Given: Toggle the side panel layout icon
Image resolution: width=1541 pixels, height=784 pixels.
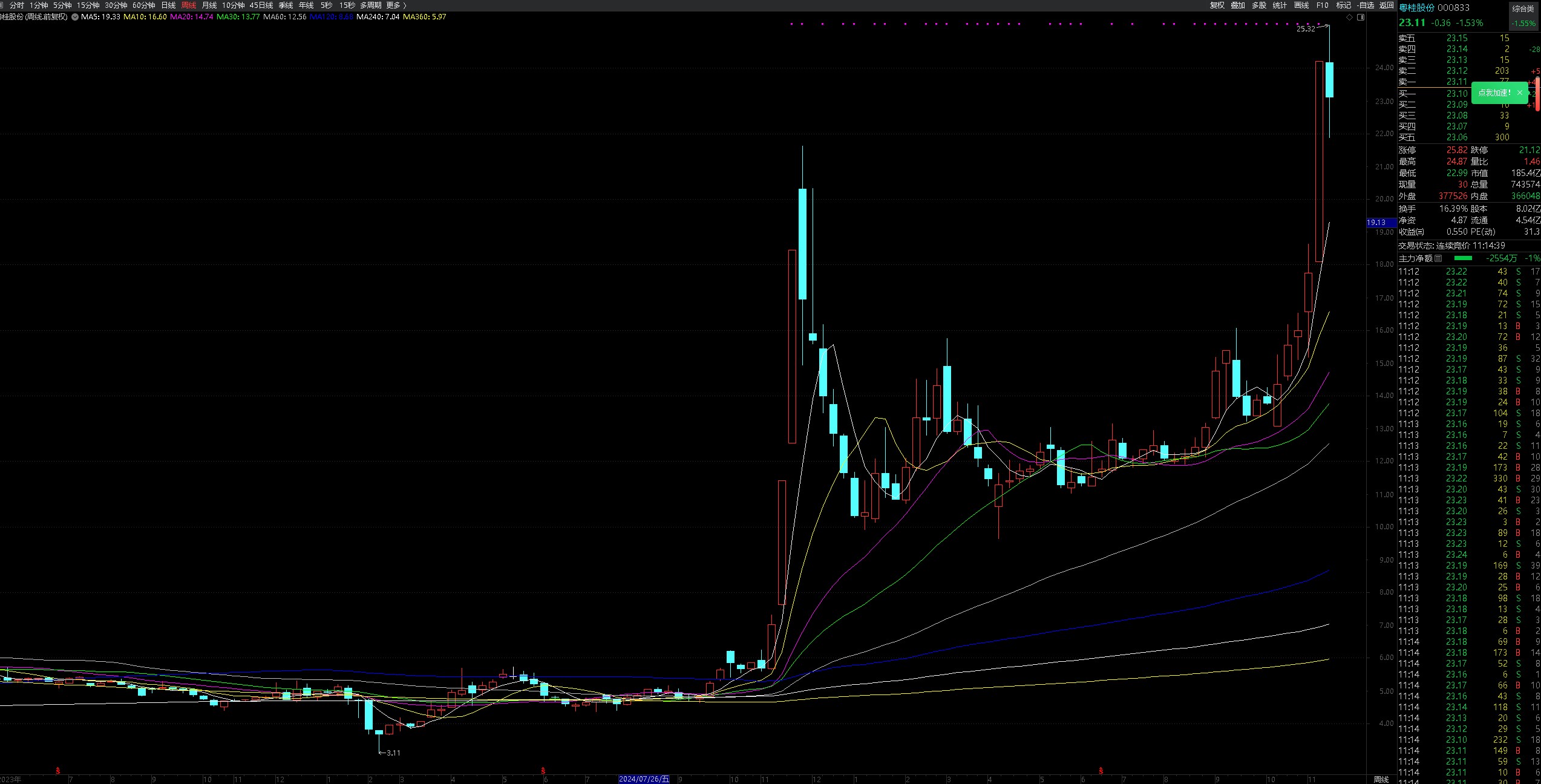Looking at the screenshot, I should click(1361, 18).
